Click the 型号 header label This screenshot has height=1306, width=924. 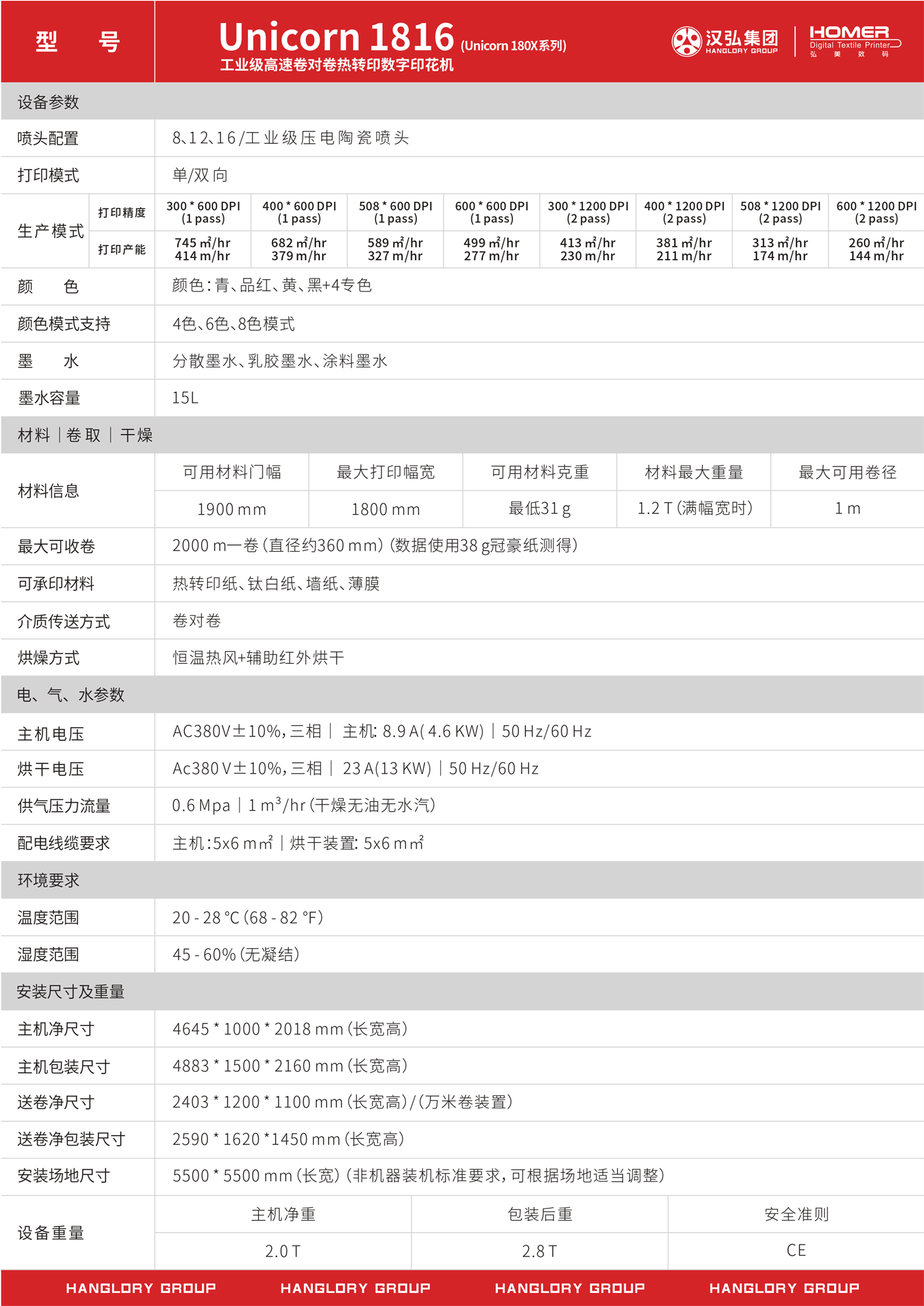(x=78, y=42)
